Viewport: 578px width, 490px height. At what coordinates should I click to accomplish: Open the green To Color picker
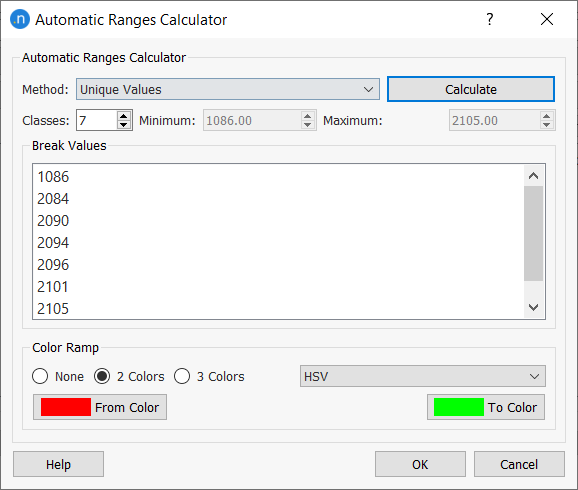486,407
